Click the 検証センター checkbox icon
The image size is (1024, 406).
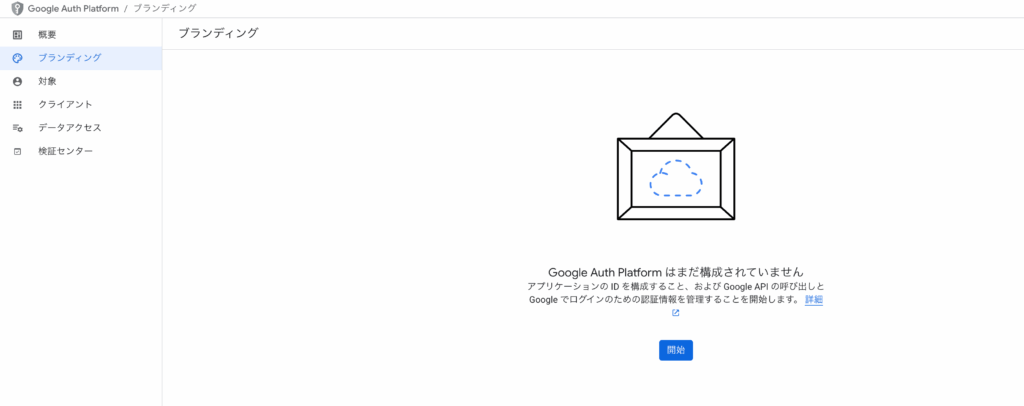click(x=18, y=151)
